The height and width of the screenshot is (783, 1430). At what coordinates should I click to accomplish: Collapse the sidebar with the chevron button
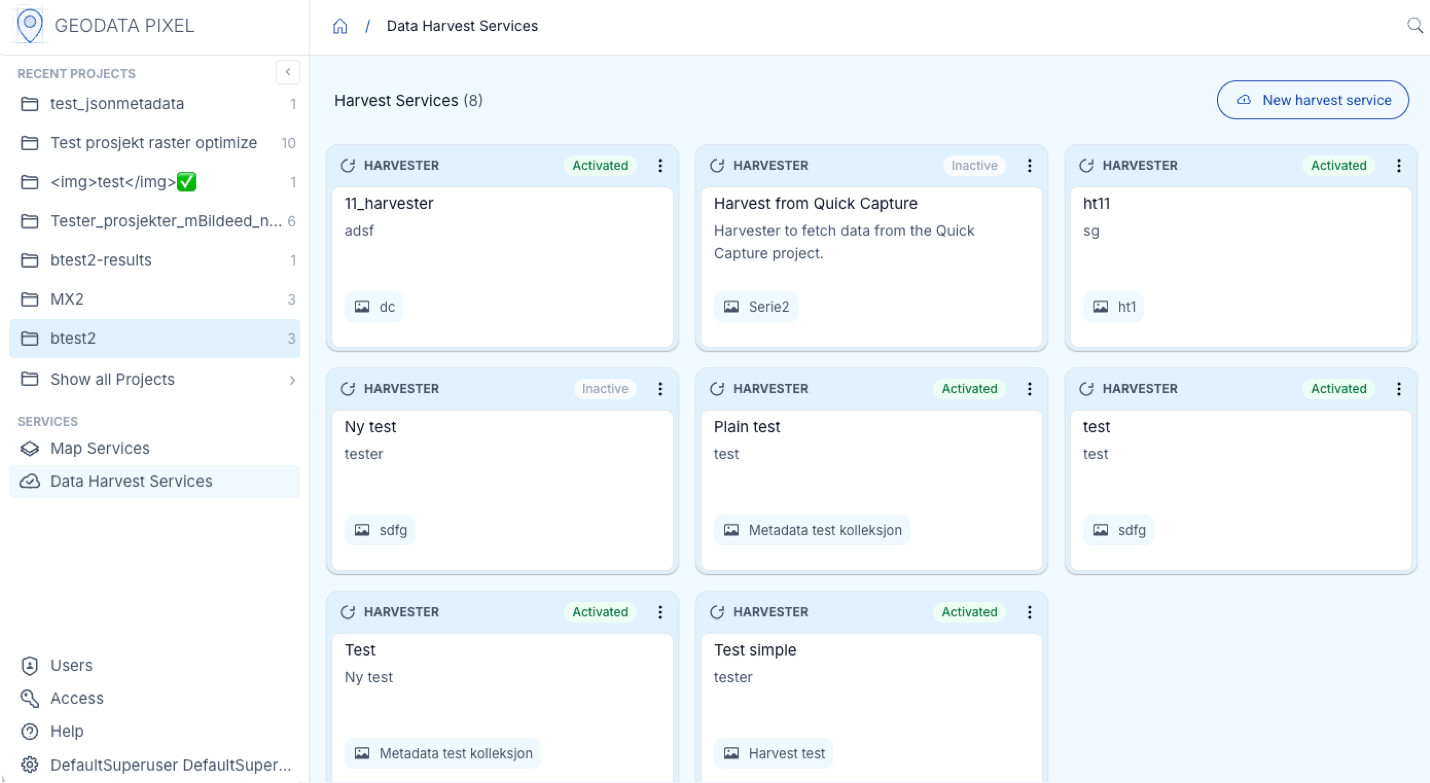pyautogui.click(x=288, y=72)
